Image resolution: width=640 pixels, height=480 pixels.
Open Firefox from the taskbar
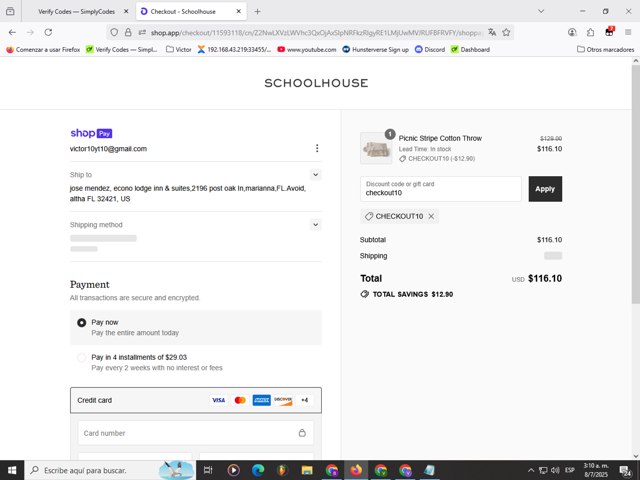coord(356,470)
